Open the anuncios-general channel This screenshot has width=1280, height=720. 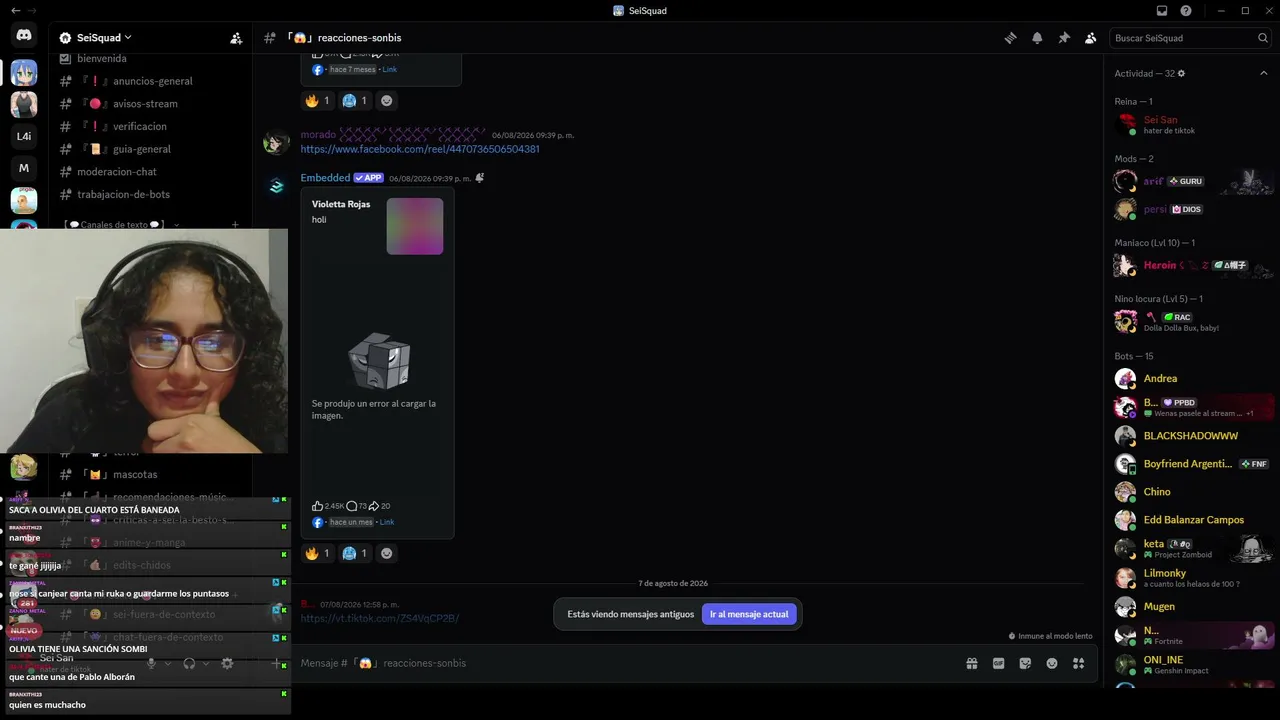150,81
